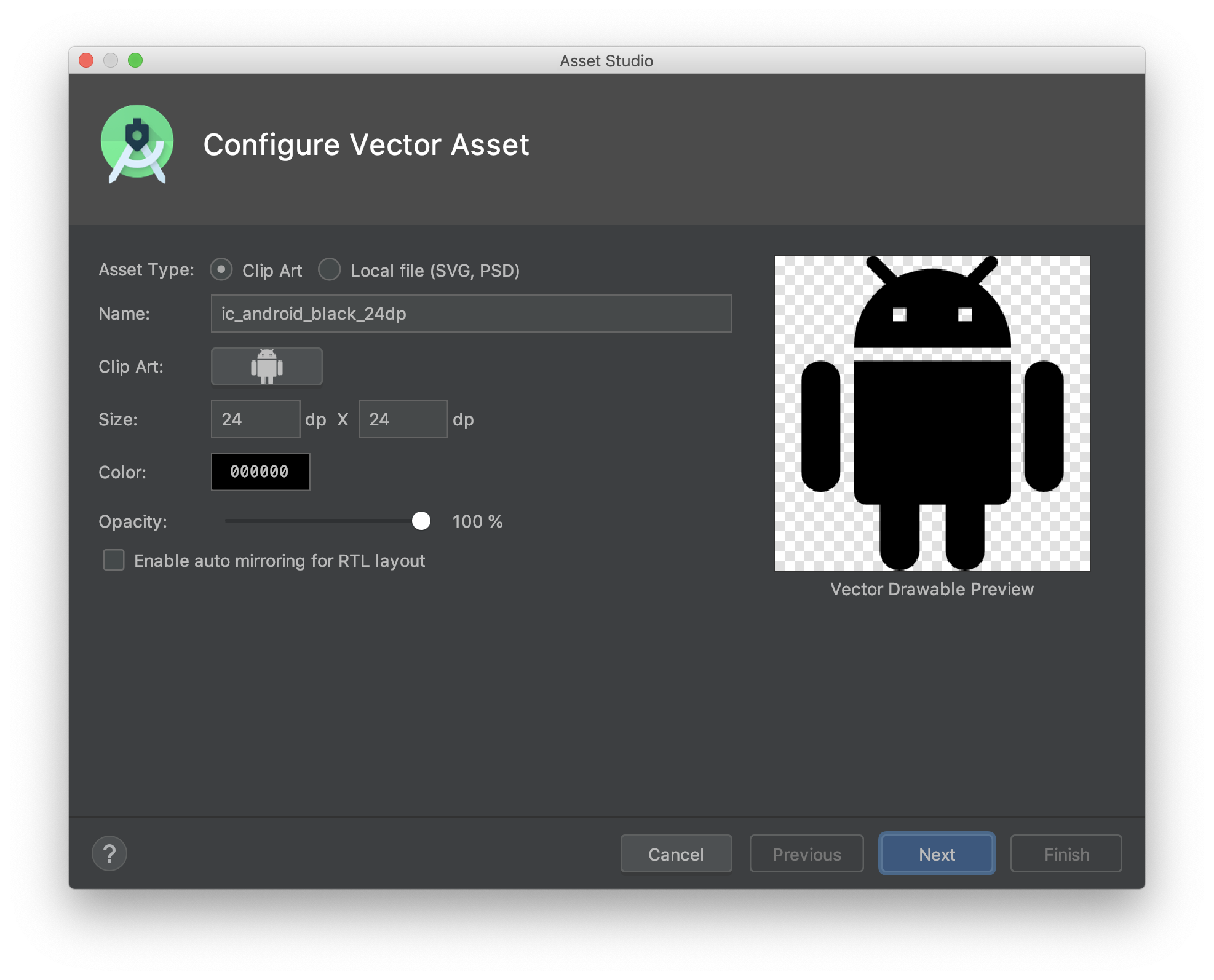
Task: Click the width size field
Action: 255,419
